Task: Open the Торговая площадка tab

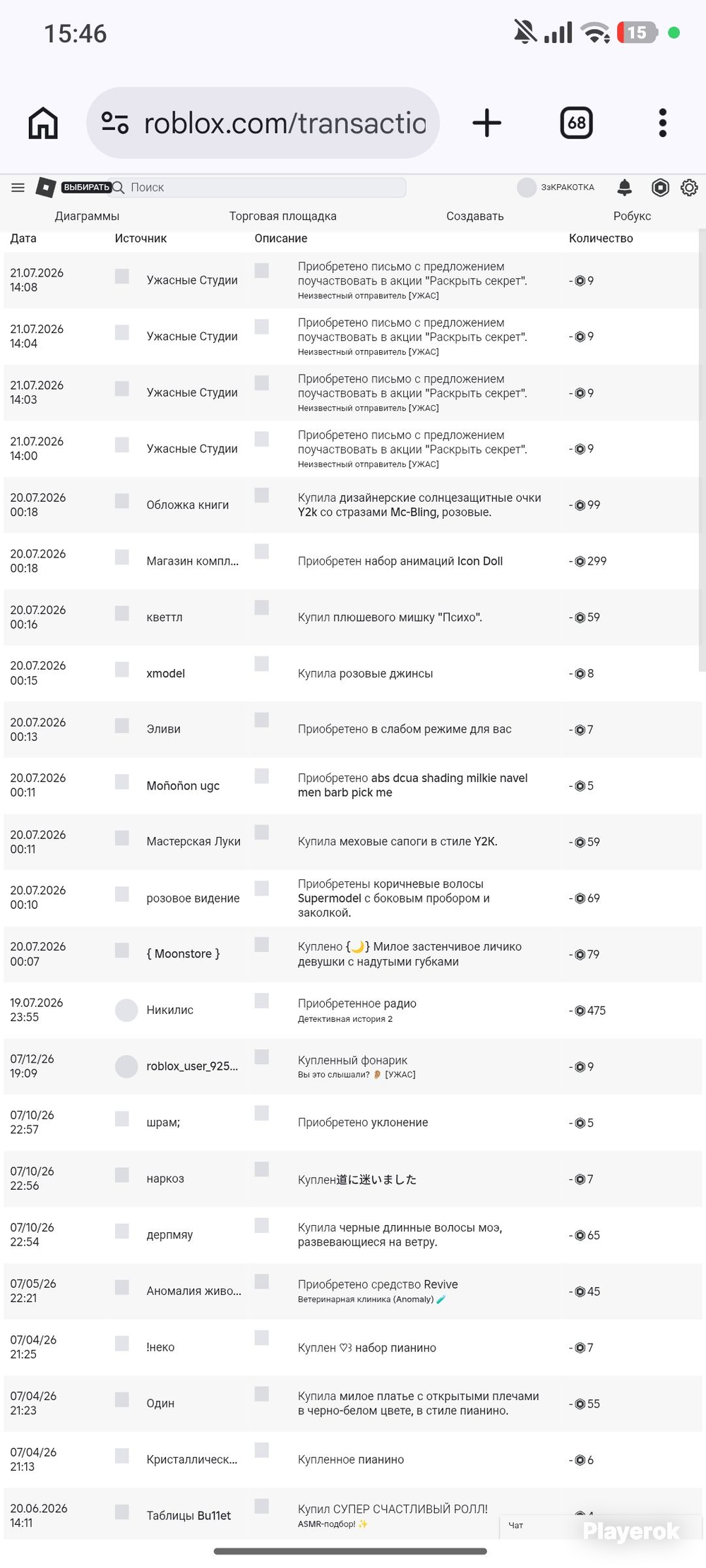Action: (282, 216)
